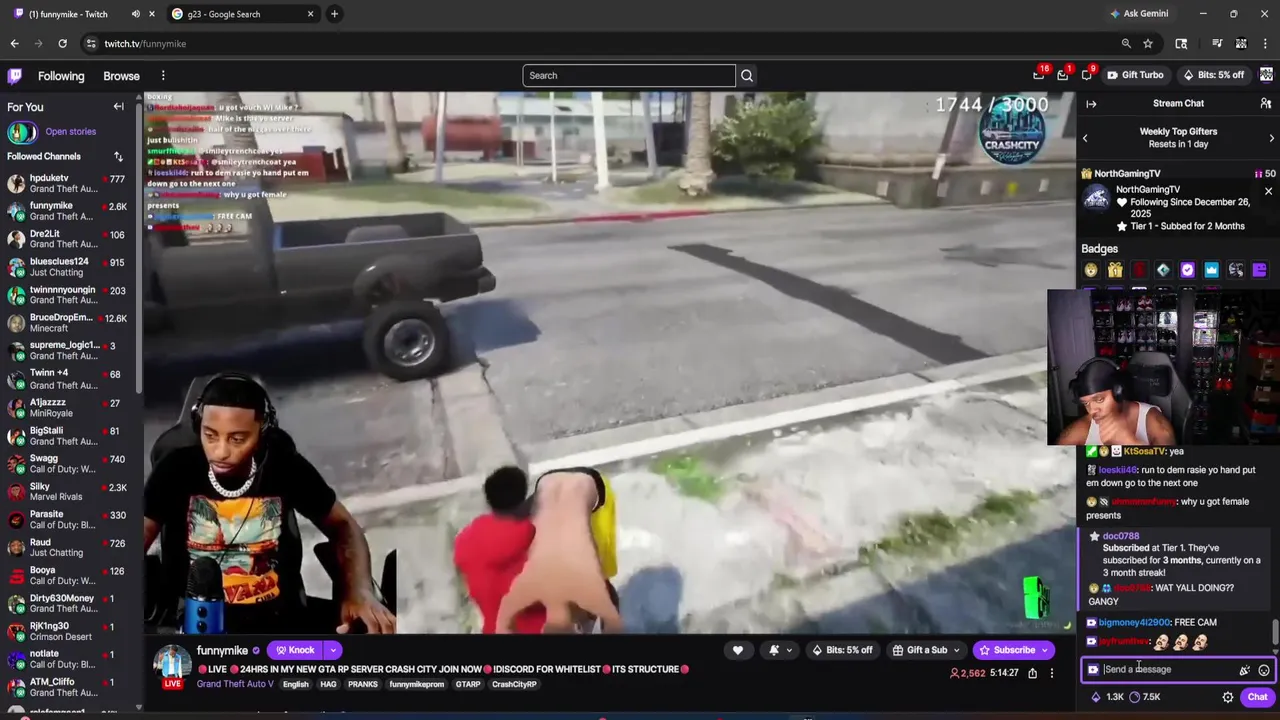Open the chat community users icon

click(1266, 104)
